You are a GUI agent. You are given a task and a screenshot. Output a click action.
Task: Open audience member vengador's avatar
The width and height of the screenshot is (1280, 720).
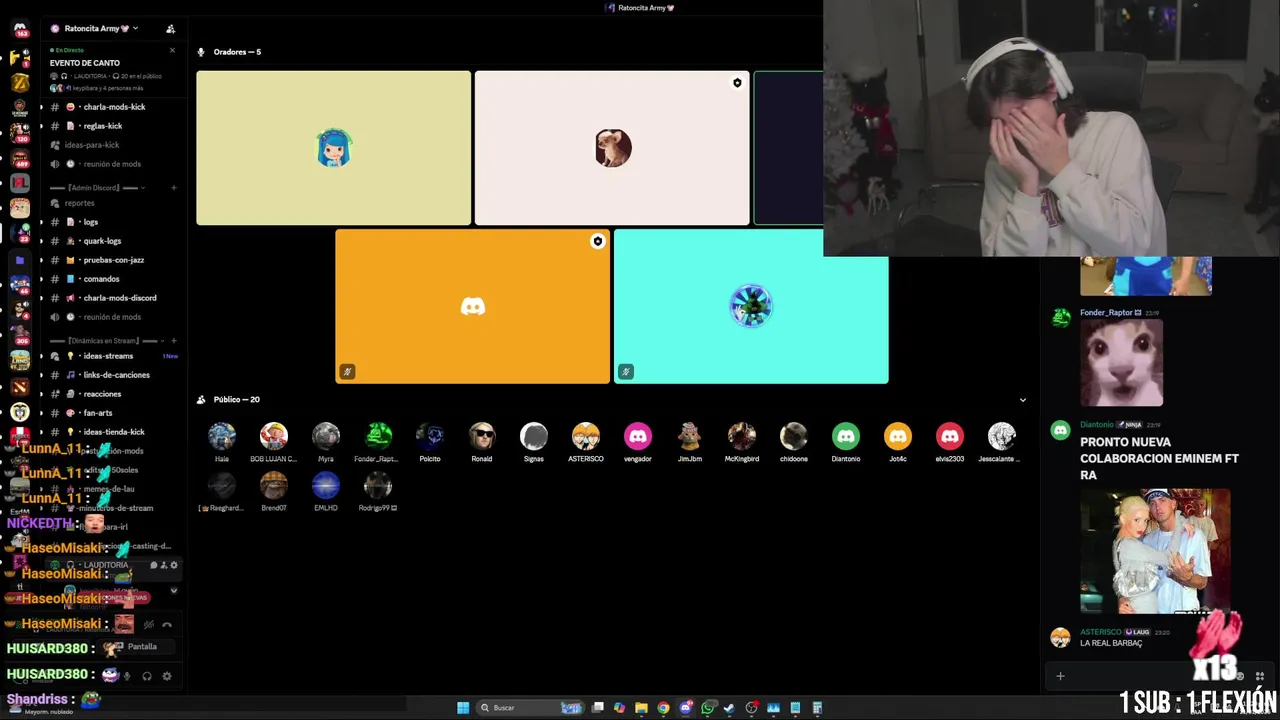pos(638,436)
